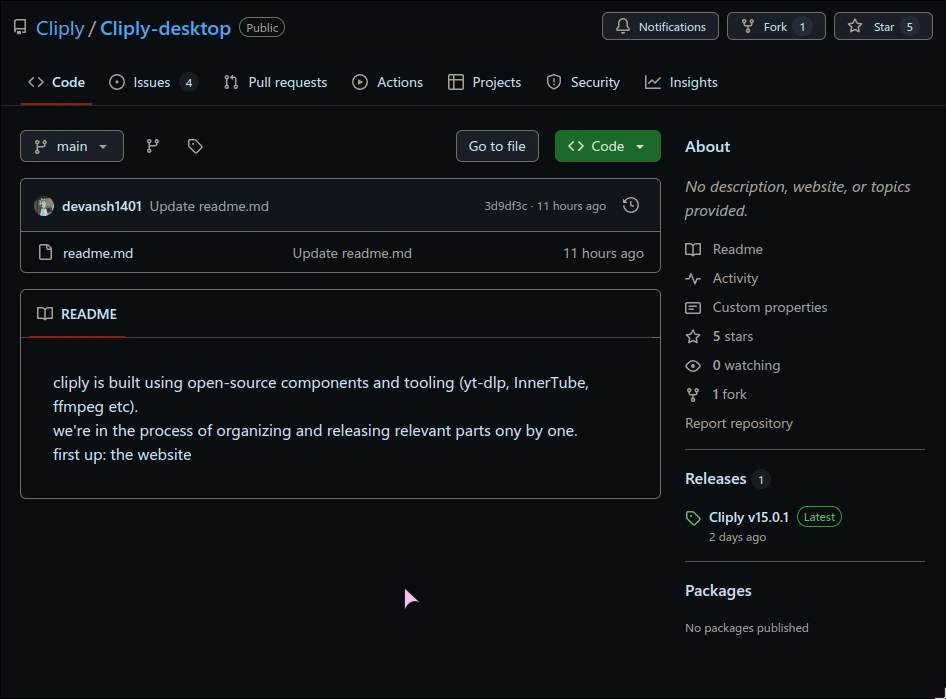Click the readme.md file icon

click(45, 253)
